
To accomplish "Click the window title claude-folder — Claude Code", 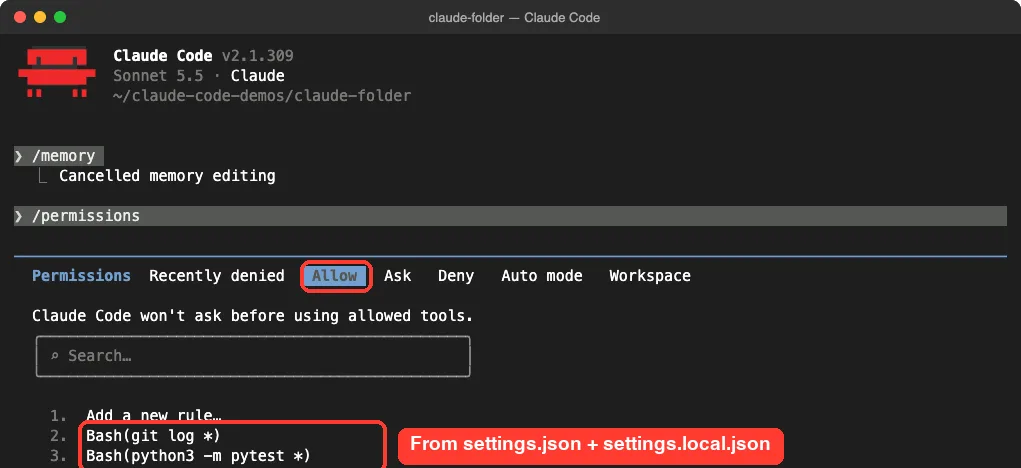I will (x=514, y=18).
